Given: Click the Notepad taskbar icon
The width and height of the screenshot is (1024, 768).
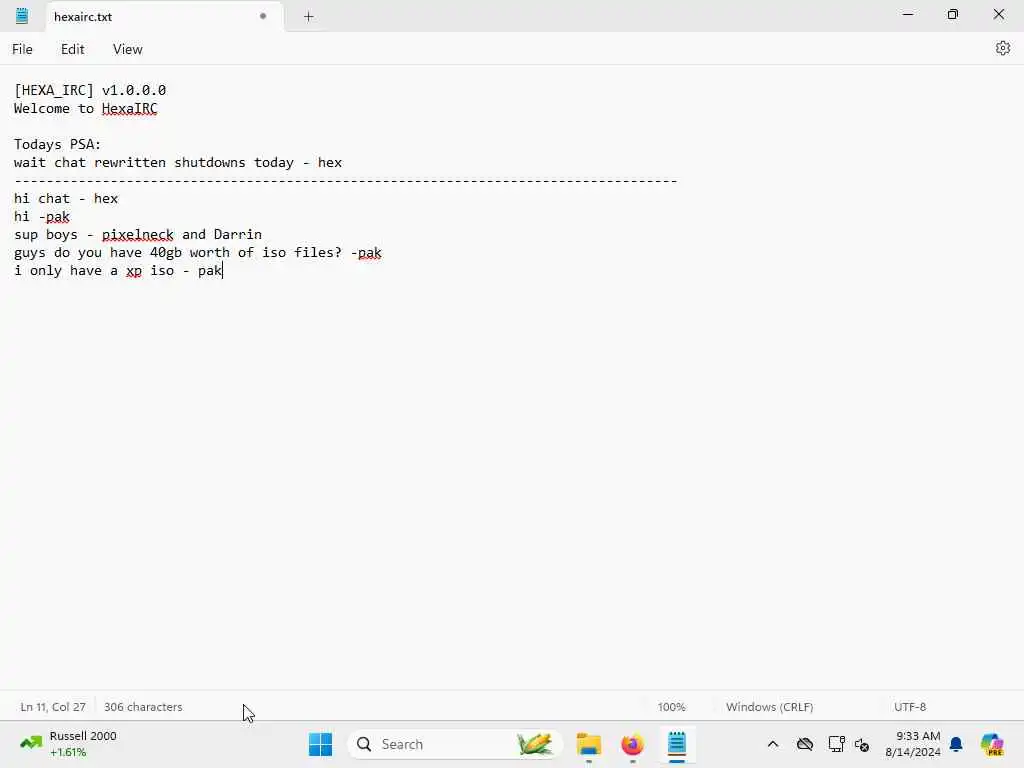Looking at the screenshot, I should click(677, 744).
